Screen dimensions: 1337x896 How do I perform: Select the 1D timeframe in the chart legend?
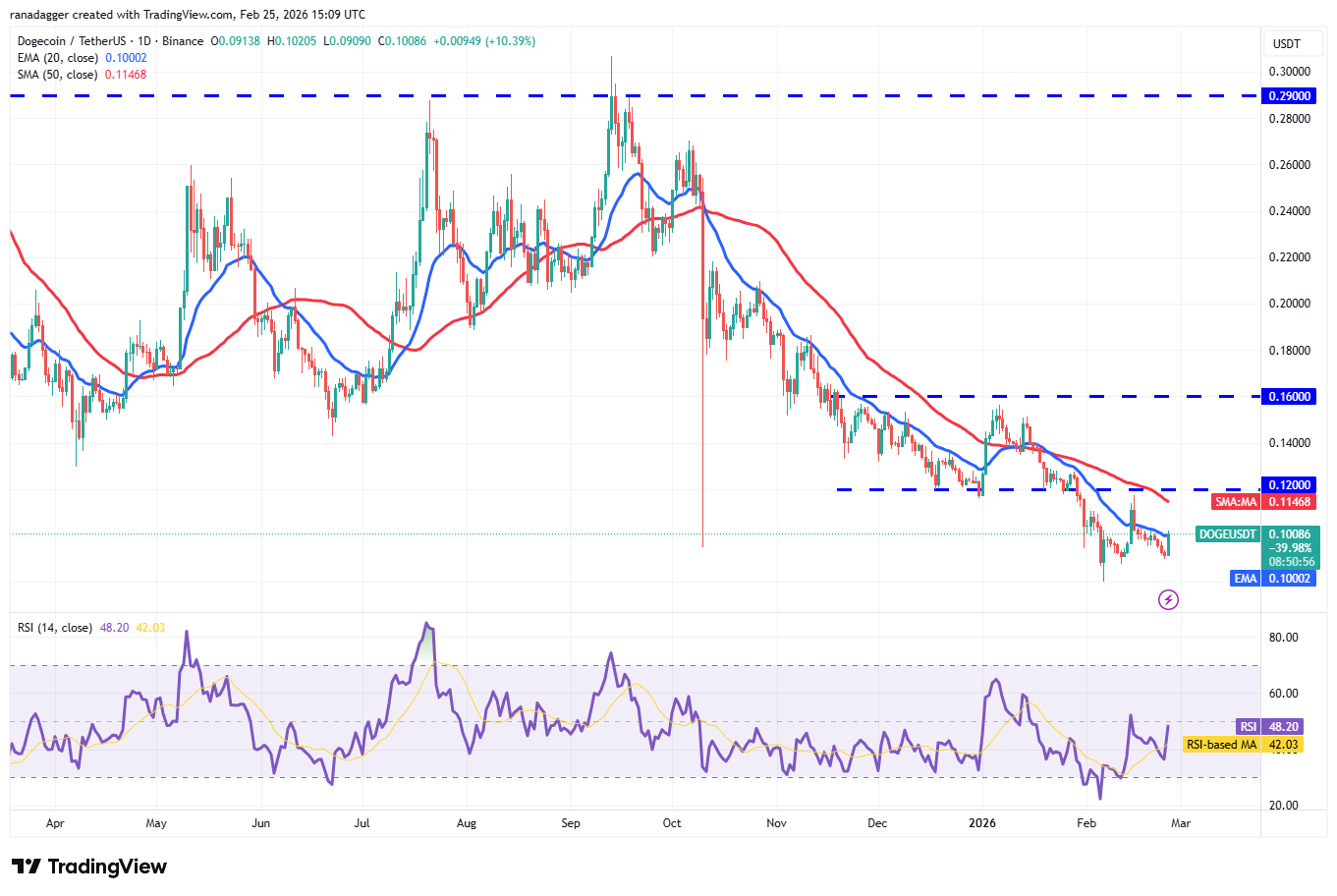pyautogui.click(x=147, y=42)
